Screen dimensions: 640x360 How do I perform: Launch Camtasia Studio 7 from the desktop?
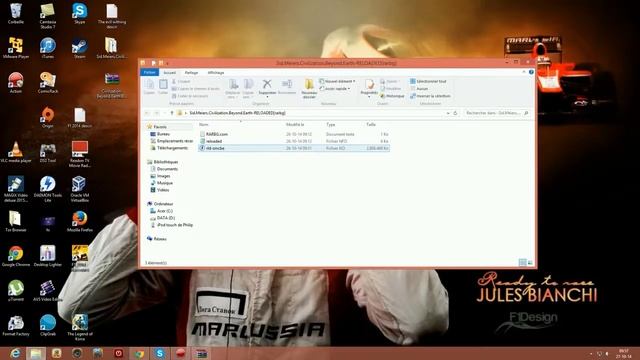(x=48, y=16)
